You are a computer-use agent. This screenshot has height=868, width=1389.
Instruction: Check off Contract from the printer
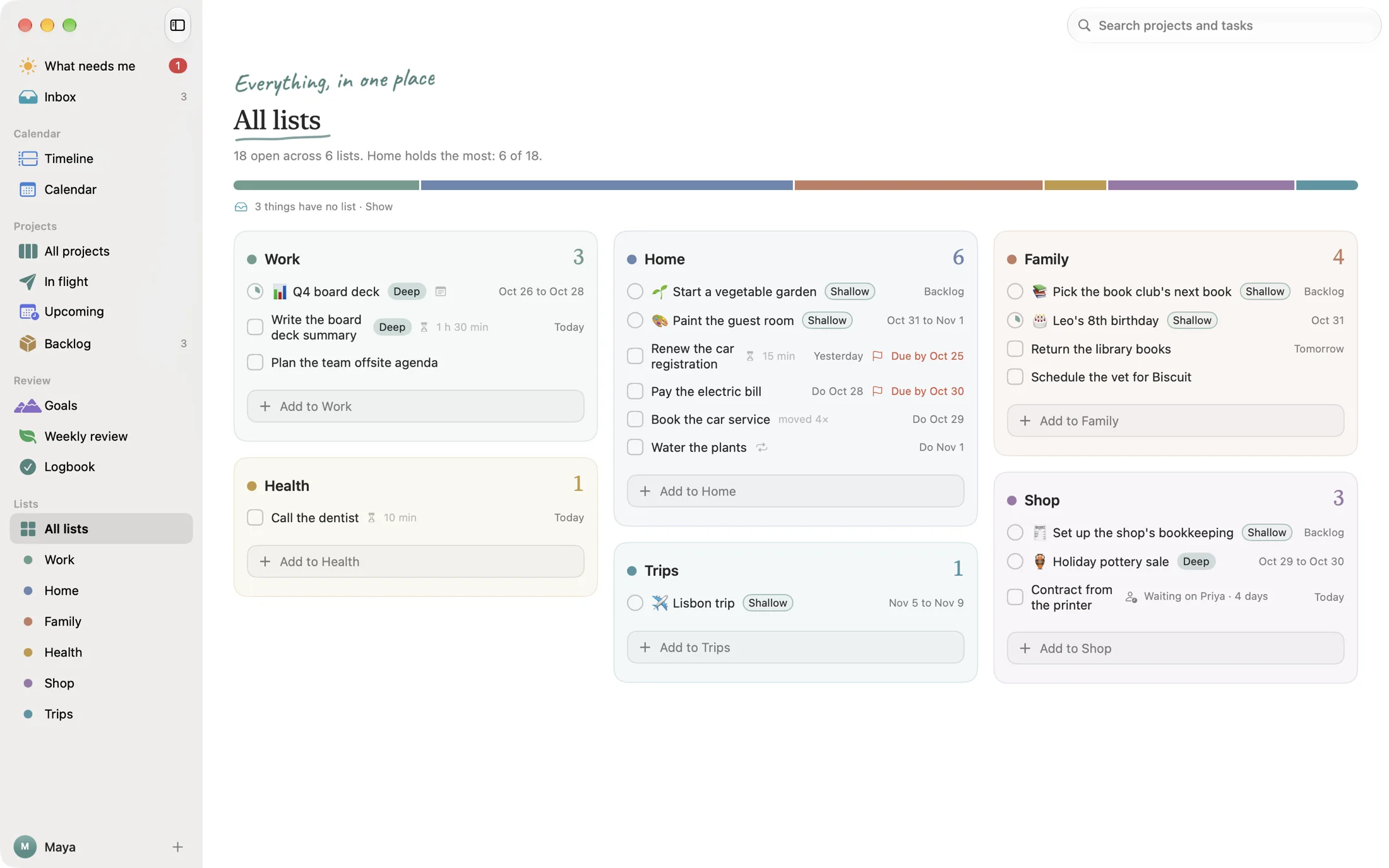tap(1015, 597)
